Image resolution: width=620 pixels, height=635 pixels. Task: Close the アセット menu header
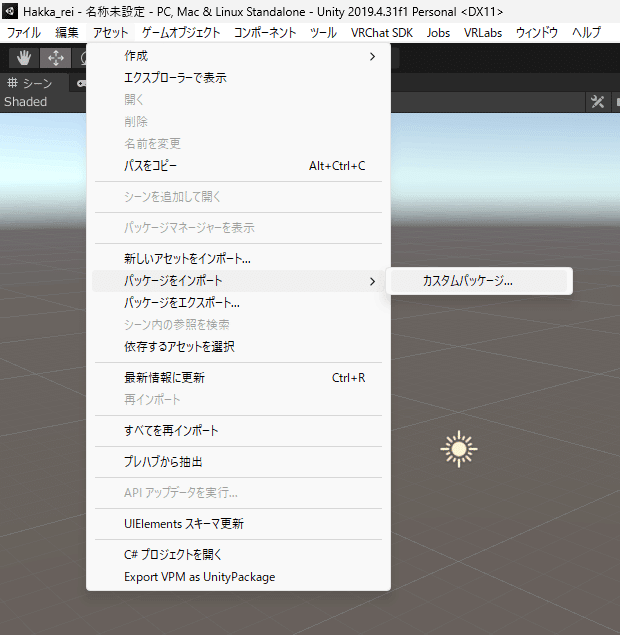110,32
